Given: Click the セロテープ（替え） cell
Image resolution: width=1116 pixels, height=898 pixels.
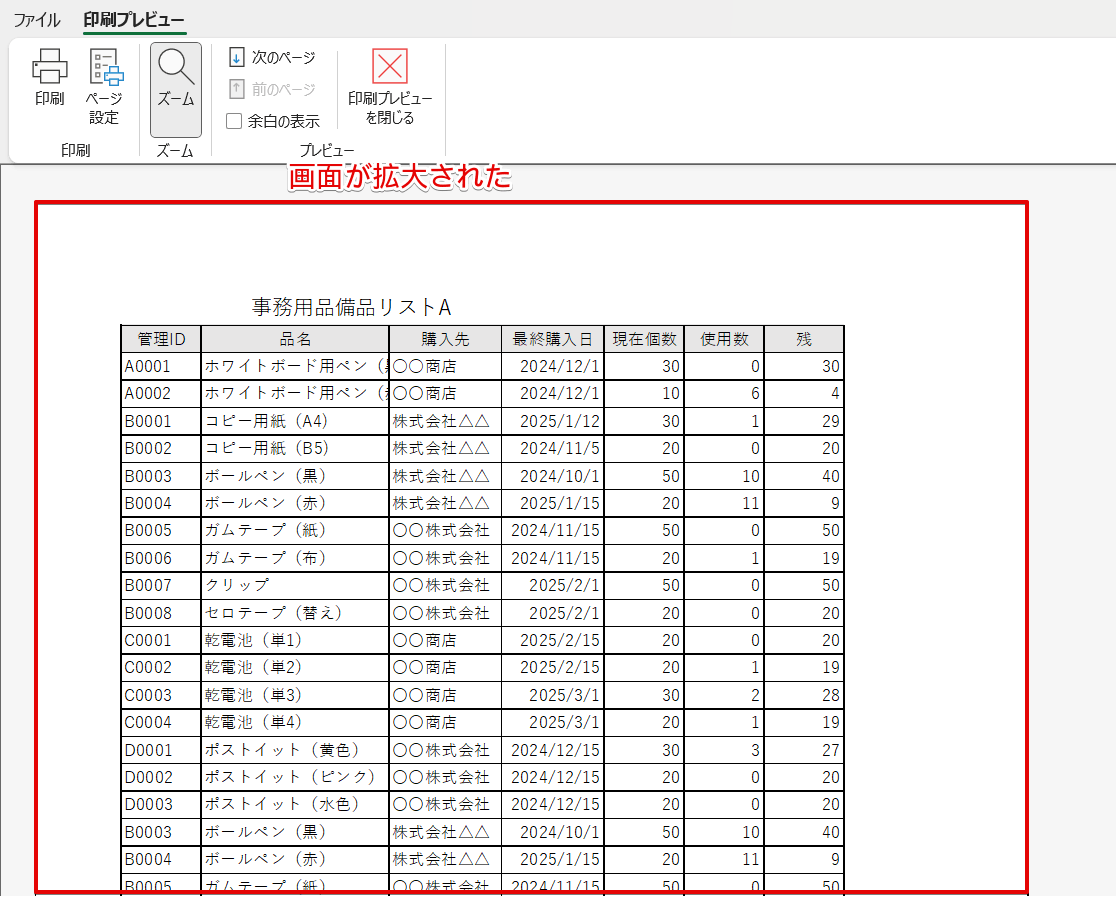Looking at the screenshot, I should point(273,613).
